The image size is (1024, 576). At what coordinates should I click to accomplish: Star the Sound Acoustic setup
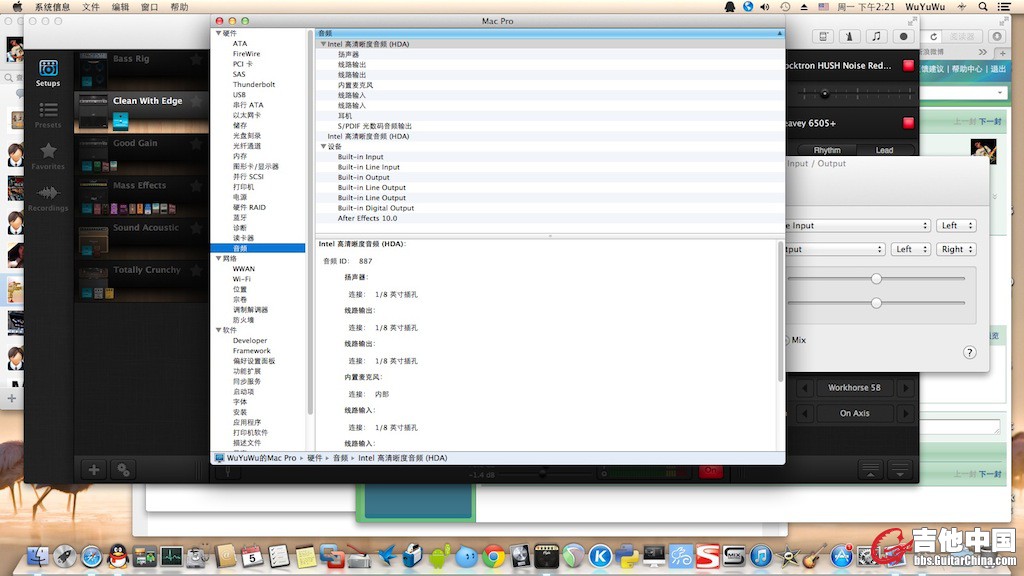pos(195,228)
